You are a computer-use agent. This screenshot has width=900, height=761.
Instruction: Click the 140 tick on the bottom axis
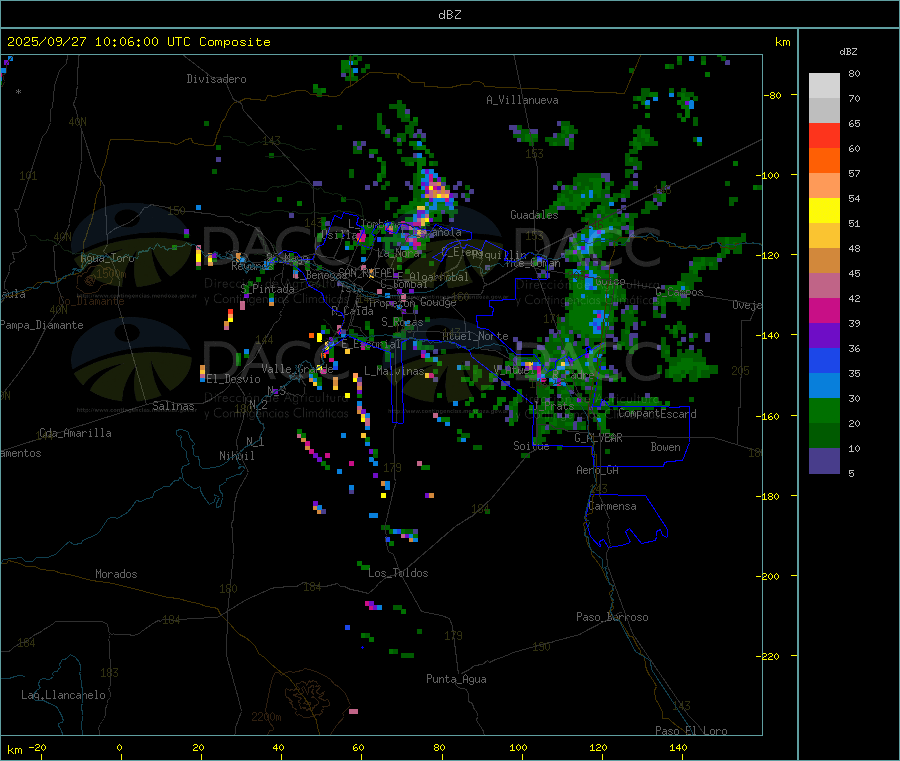click(678, 747)
